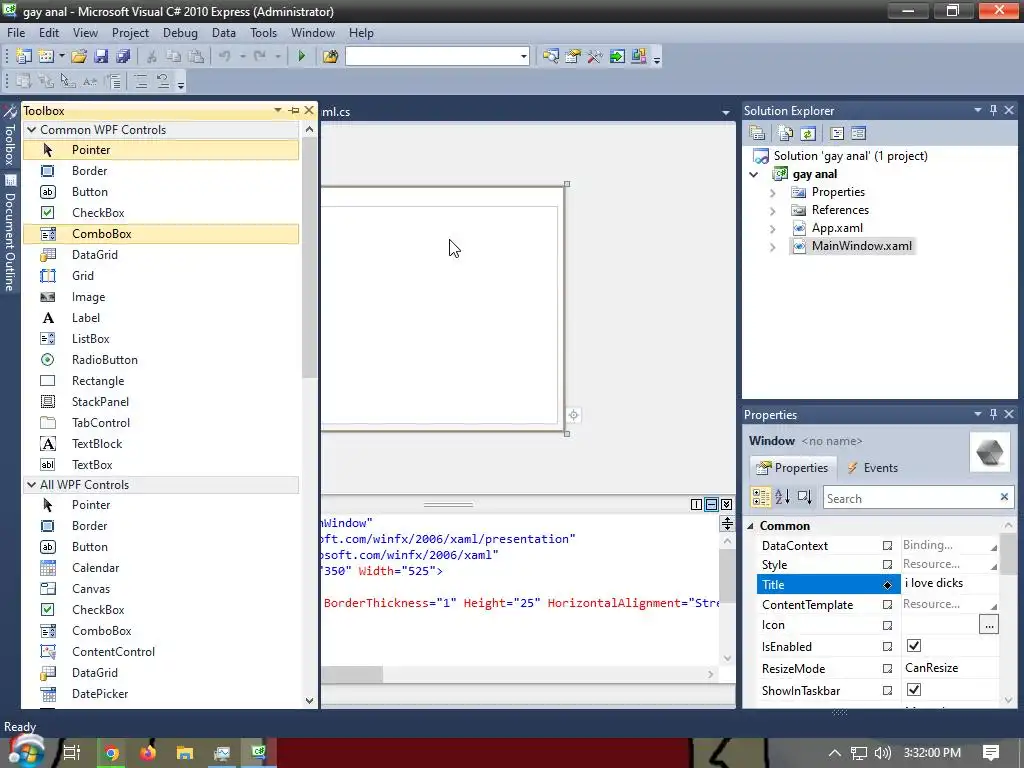Clear the Properties search box with X
Image resolution: width=1024 pixels, height=768 pixels.
pos(1004,497)
